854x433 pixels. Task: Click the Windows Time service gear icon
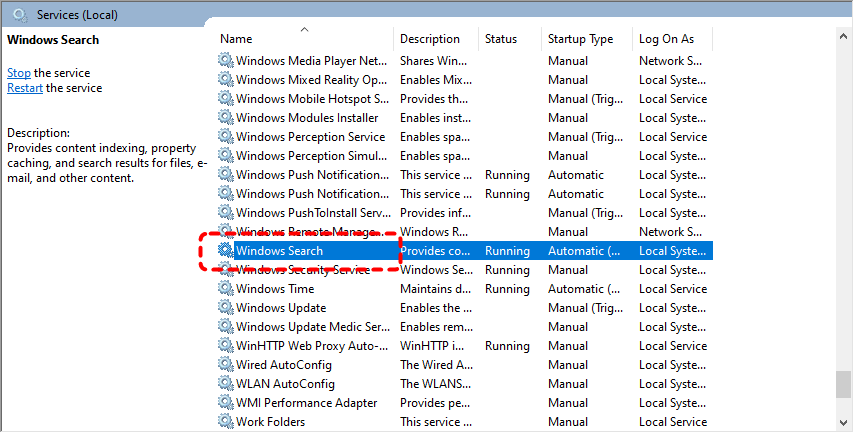point(226,289)
